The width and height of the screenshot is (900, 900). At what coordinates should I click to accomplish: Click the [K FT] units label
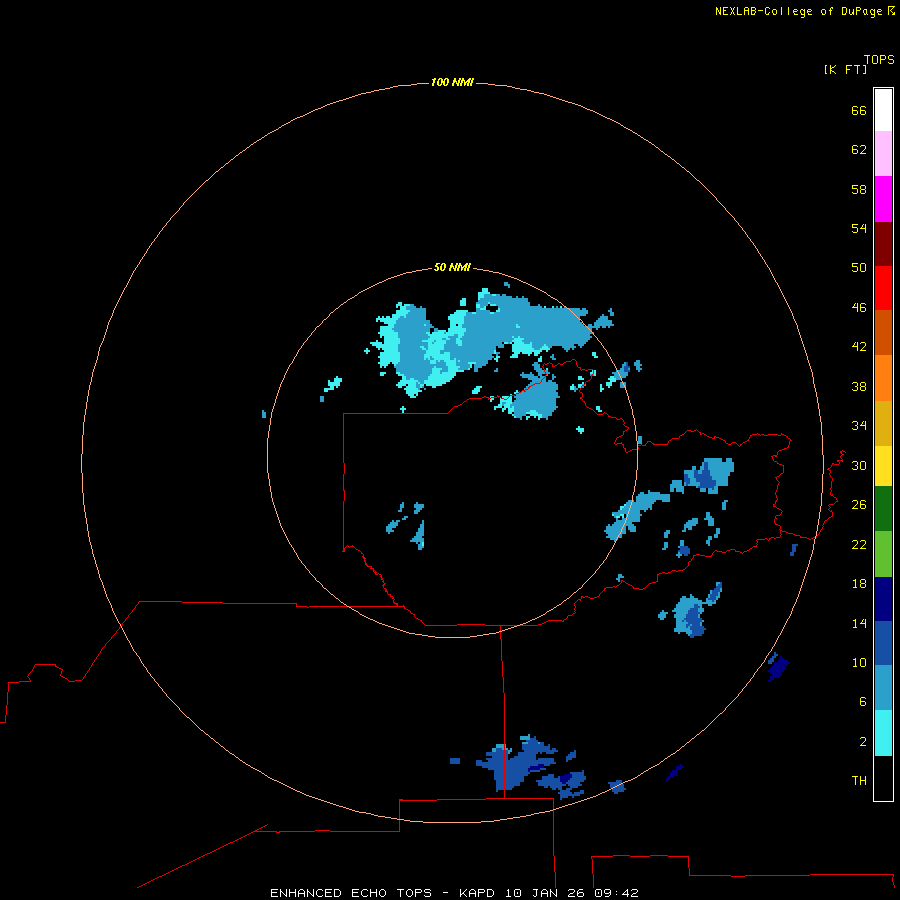coord(845,69)
